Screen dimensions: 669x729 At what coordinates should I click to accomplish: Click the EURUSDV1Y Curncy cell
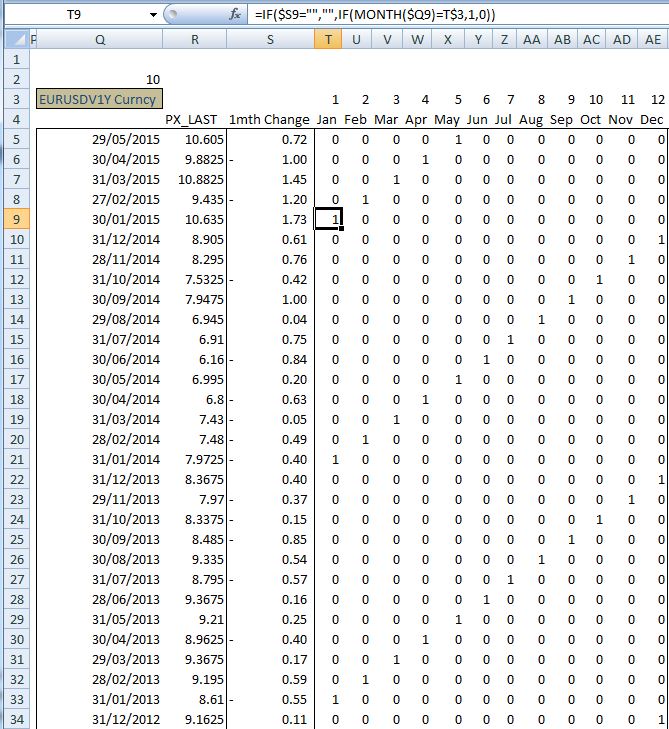[98, 99]
